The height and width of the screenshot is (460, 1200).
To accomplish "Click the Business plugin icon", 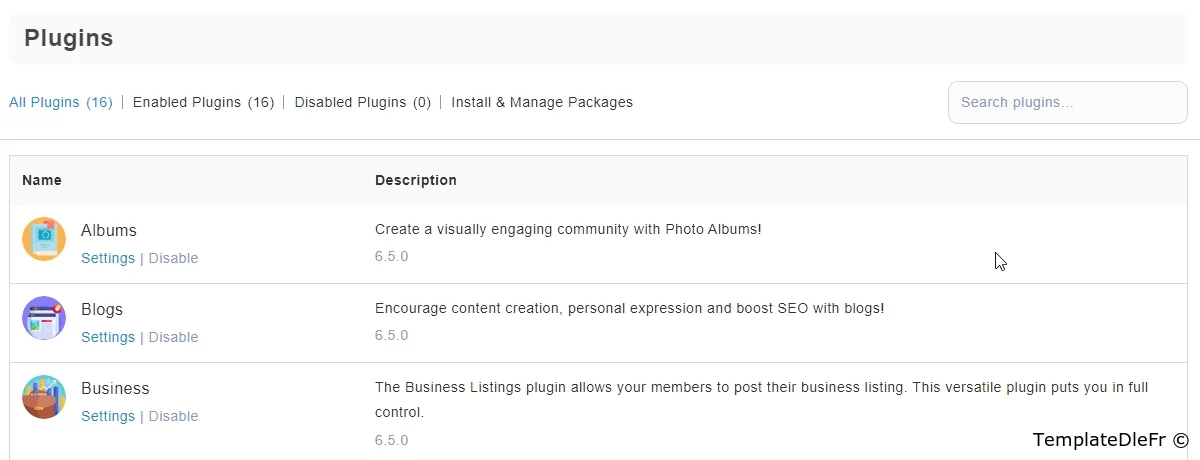I will tap(44, 397).
